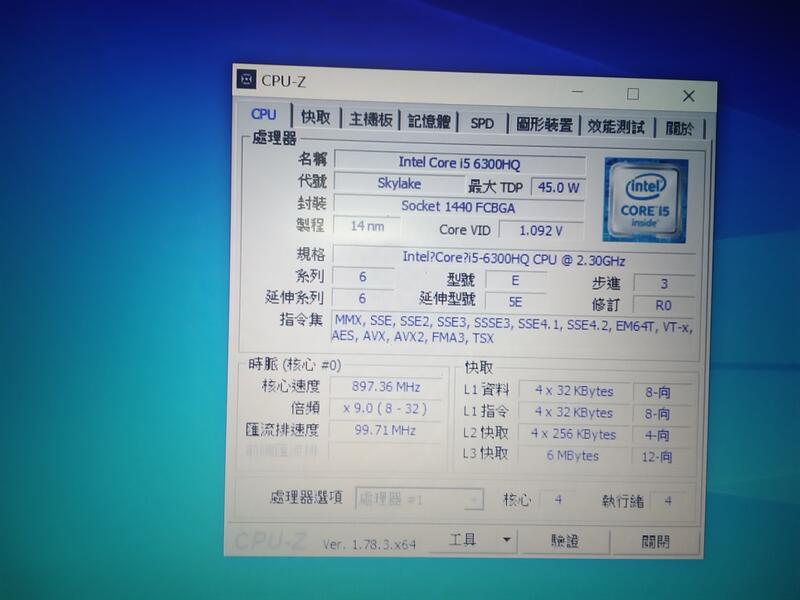The height and width of the screenshot is (600, 800).
Task: Click the Intel Core i5 badge logo
Action: point(645,200)
